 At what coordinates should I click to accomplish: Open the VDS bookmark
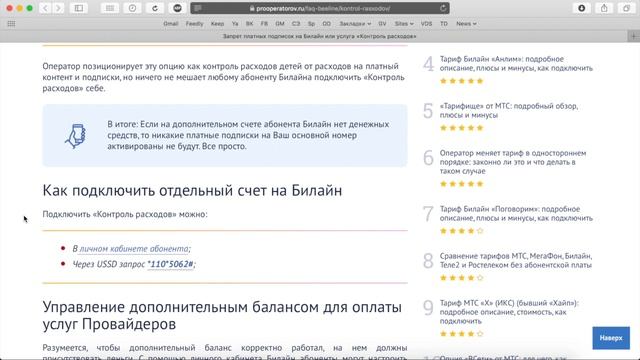[x=426, y=24]
